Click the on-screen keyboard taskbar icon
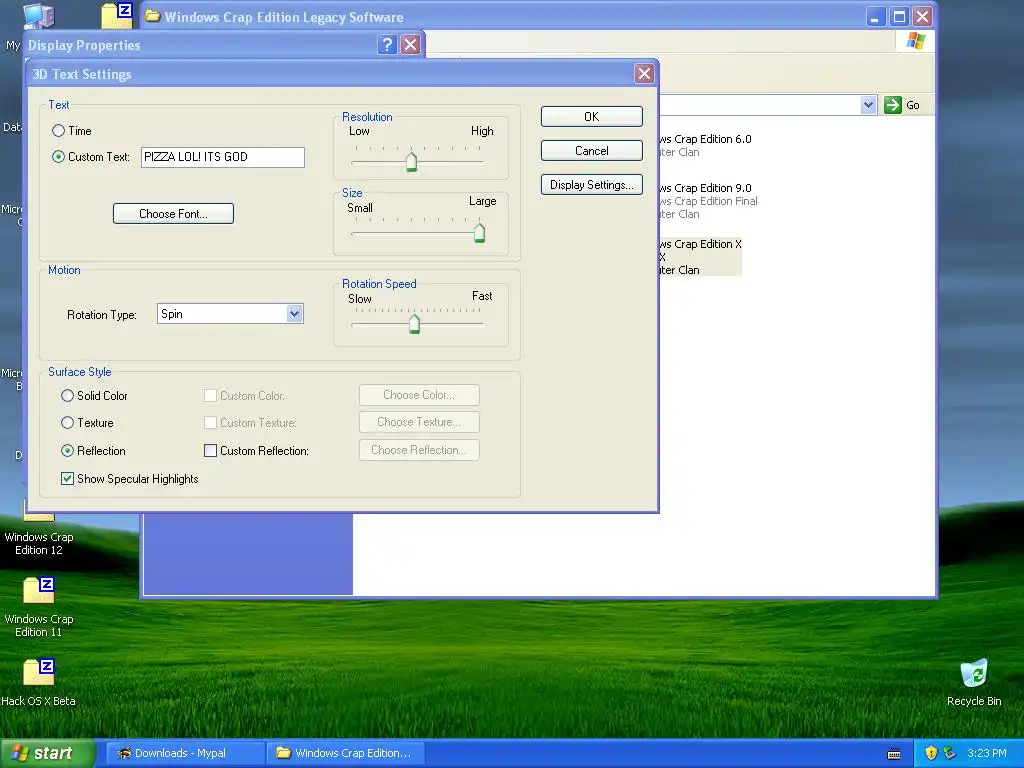 click(894, 754)
